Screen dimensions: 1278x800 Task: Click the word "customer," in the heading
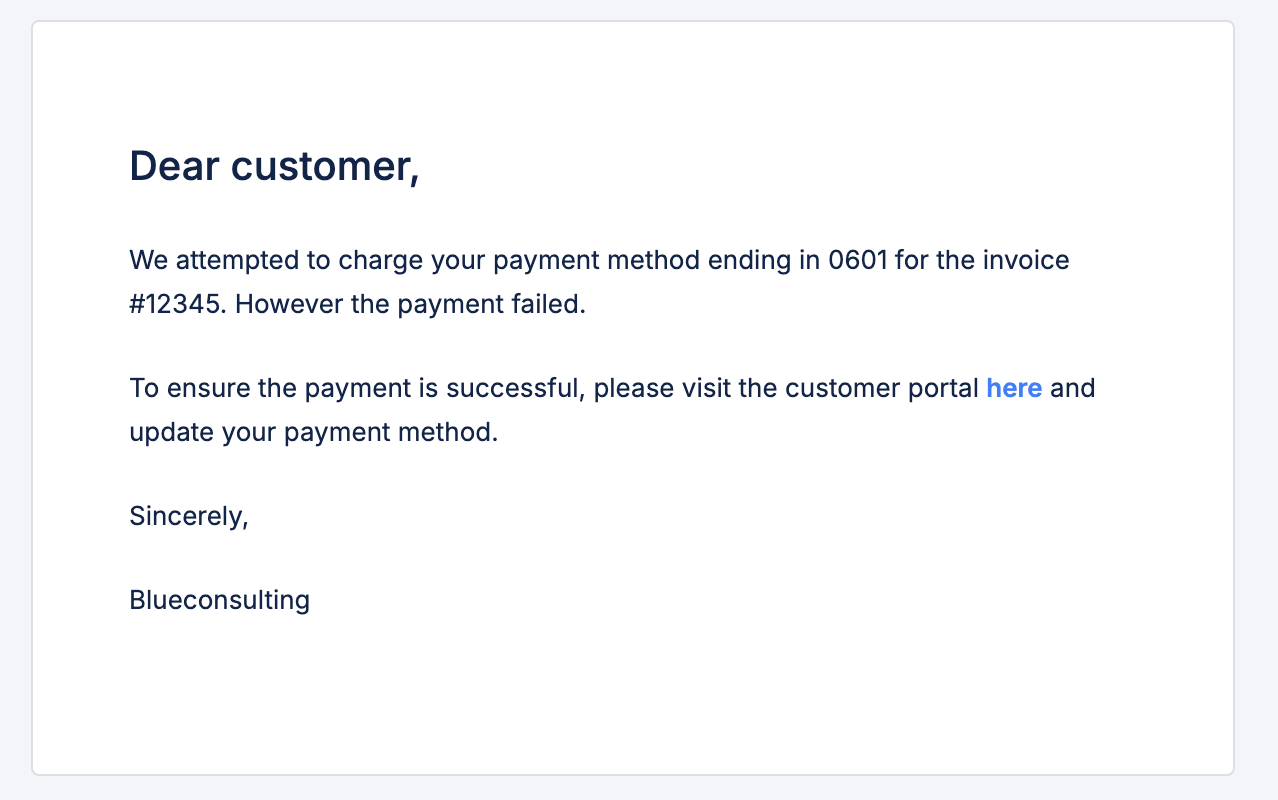point(325,166)
